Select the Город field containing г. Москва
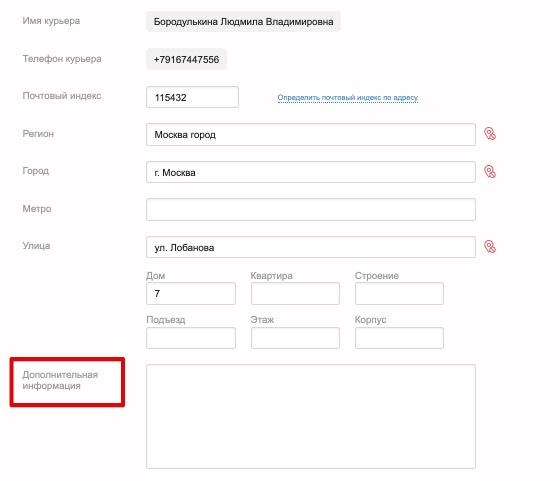Image resolution: width=560 pixels, height=478 pixels. click(x=311, y=172)
